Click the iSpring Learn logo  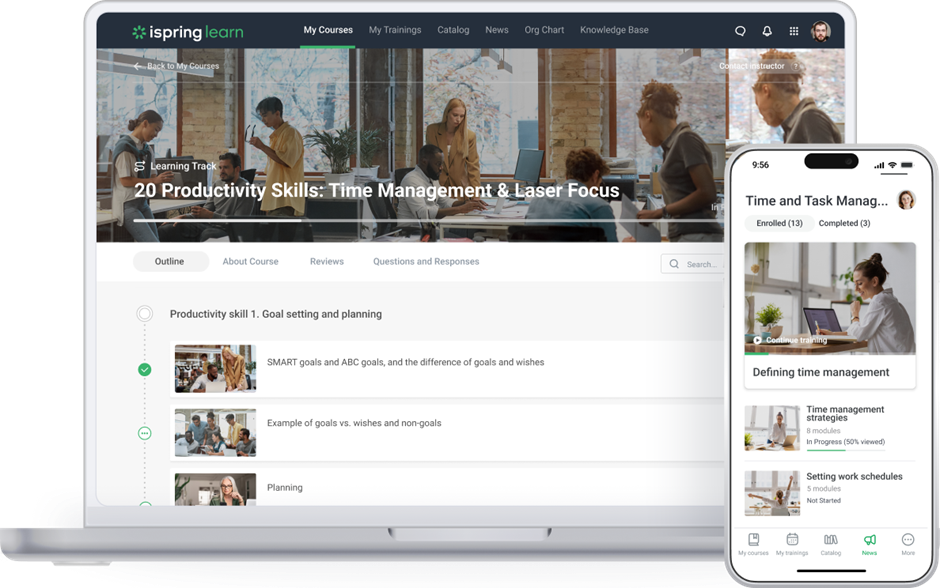(x=188, y=32)
